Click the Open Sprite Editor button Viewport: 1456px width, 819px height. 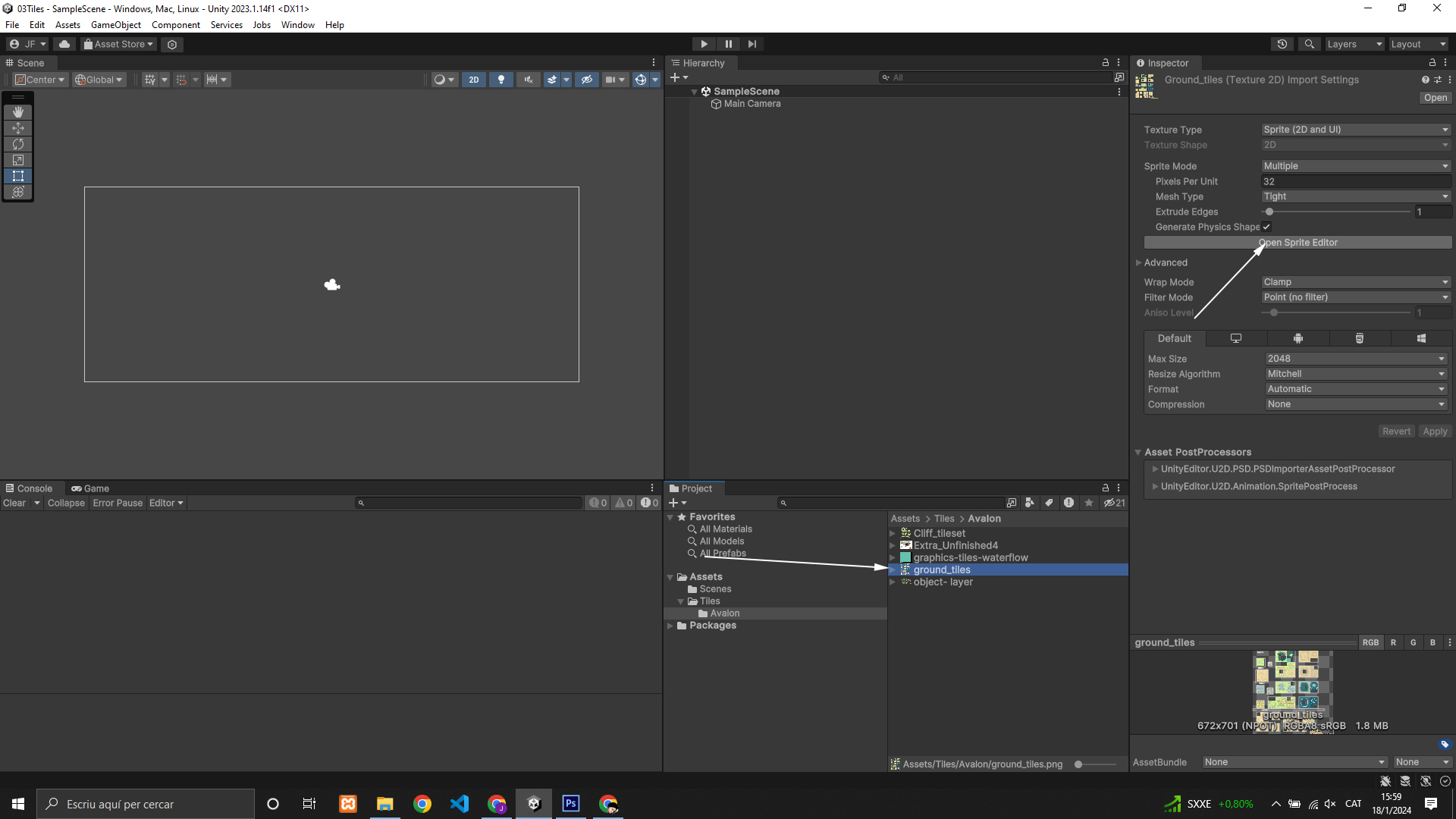point(1298,243)
